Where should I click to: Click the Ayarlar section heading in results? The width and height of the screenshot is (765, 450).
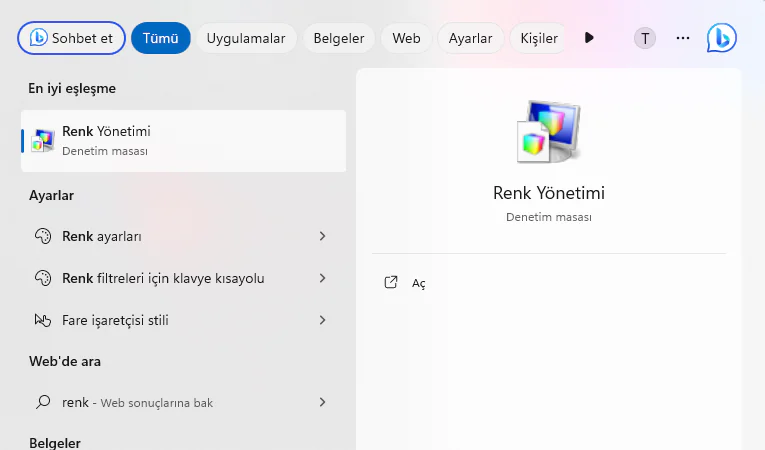(x=51, y=195)
